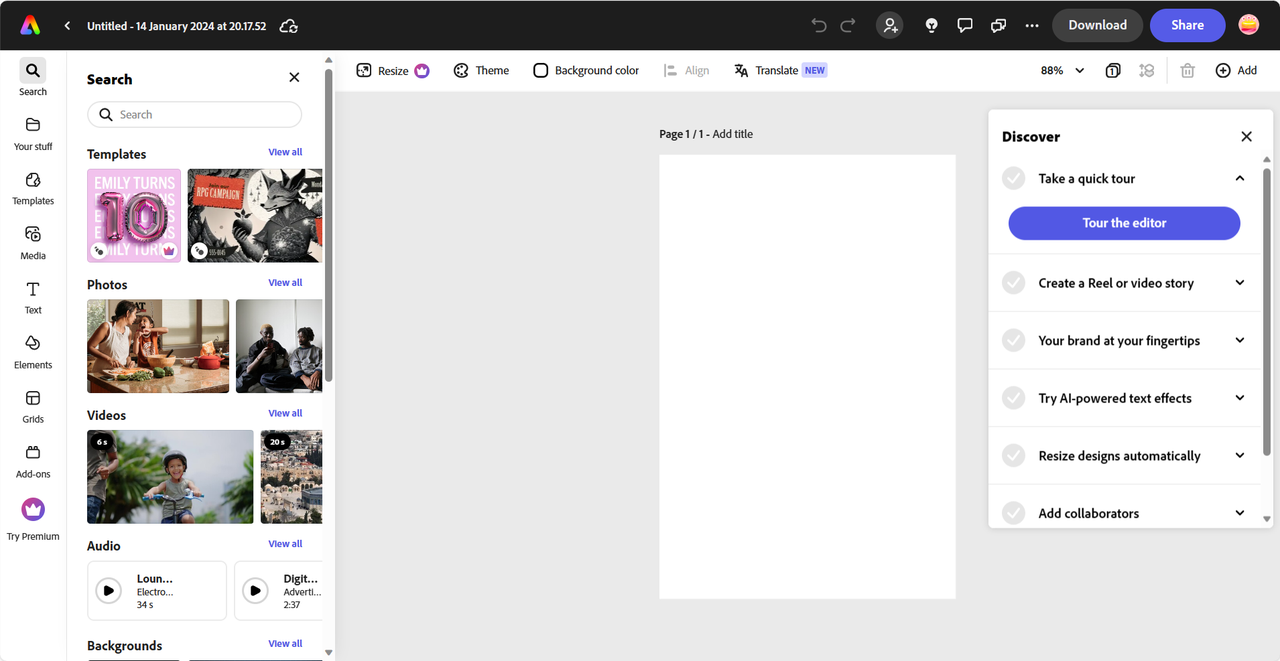This screenshot has height=661, width=1280.
Task: Toggle checkmark for Create a Reel
Action: pos(1014,283)
